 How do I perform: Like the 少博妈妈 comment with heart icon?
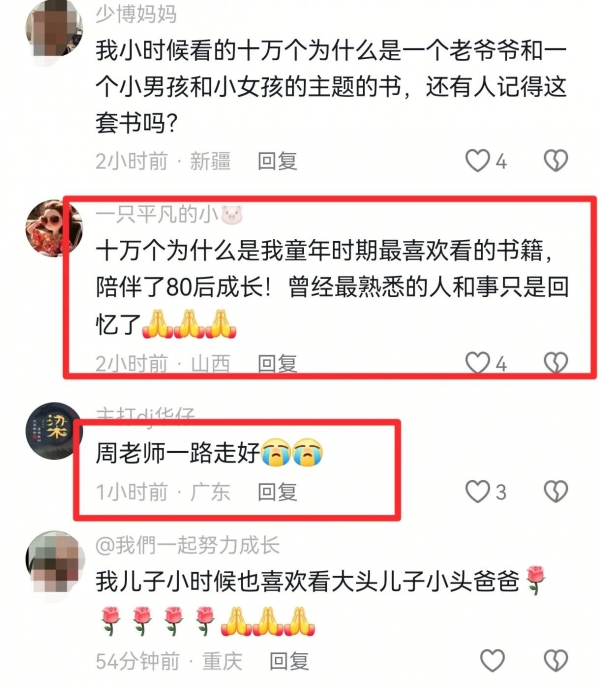477,160
